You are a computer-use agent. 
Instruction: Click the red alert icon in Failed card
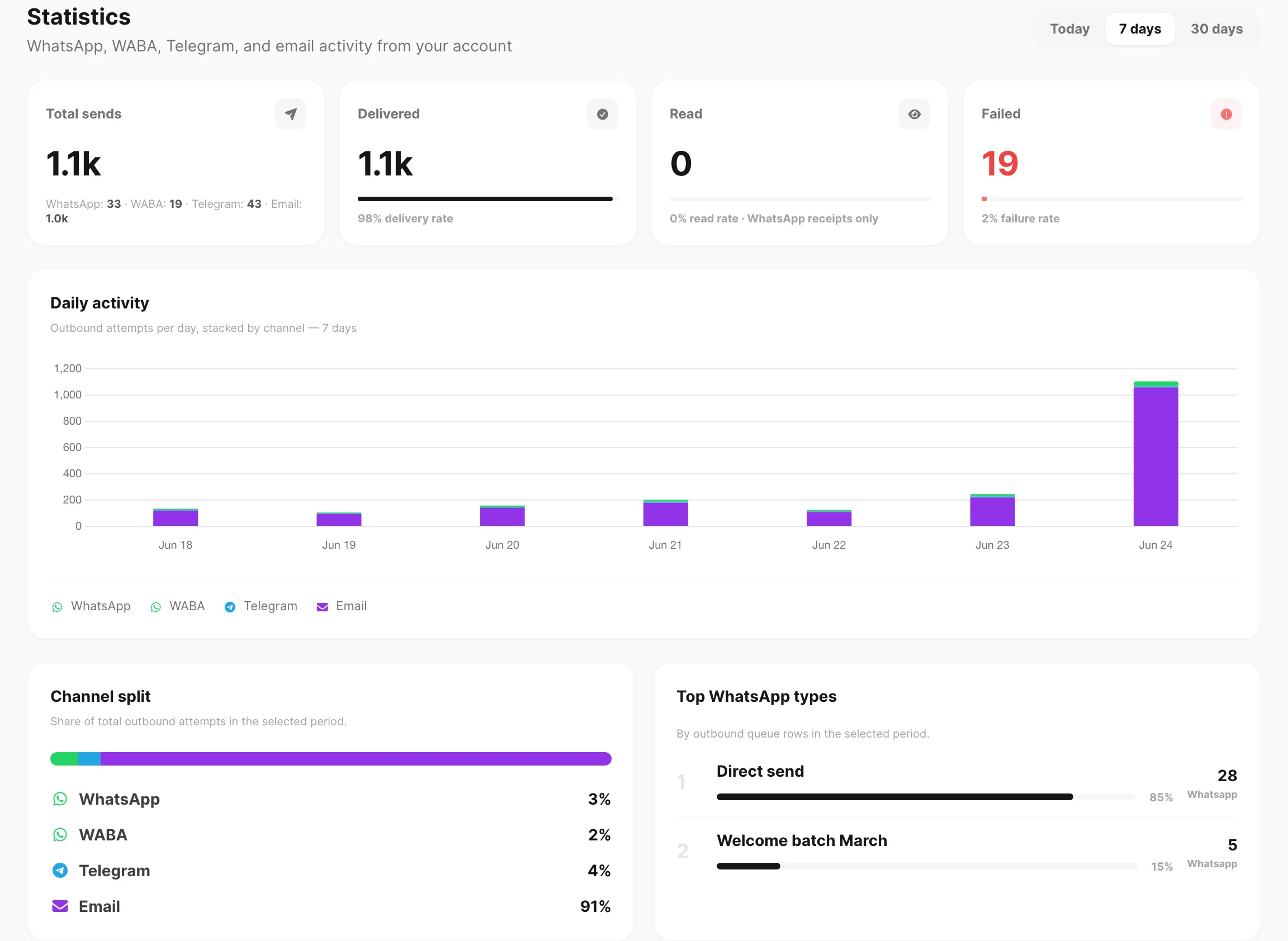click(1226, 114)
